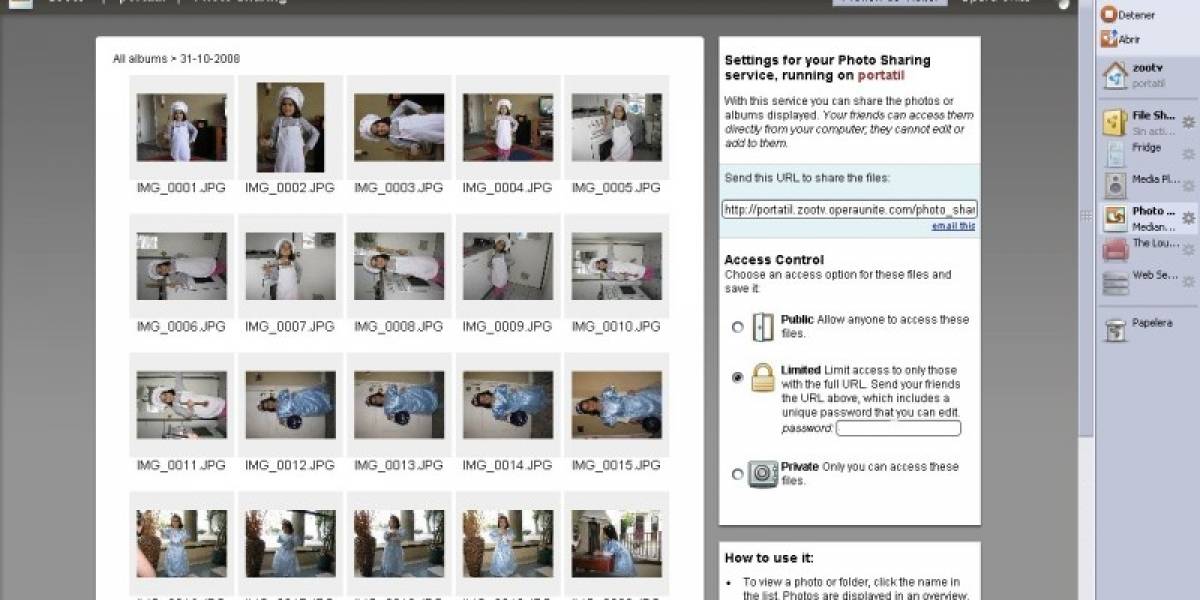Open the IMG_0014.JPG thumbnail

point(508,405)
